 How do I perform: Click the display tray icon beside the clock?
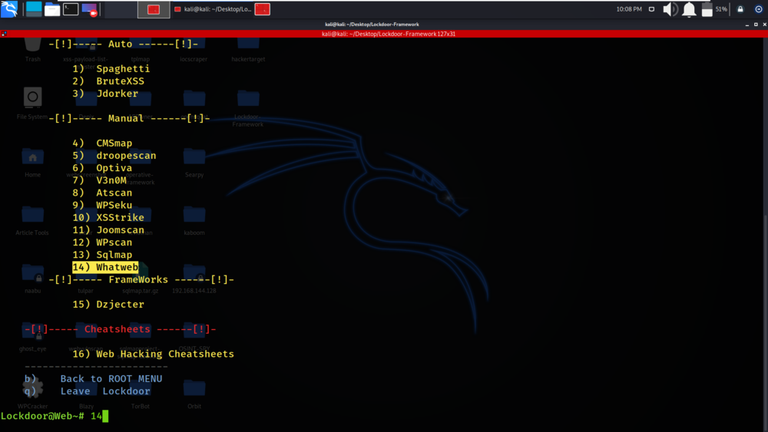coord(651,9)
